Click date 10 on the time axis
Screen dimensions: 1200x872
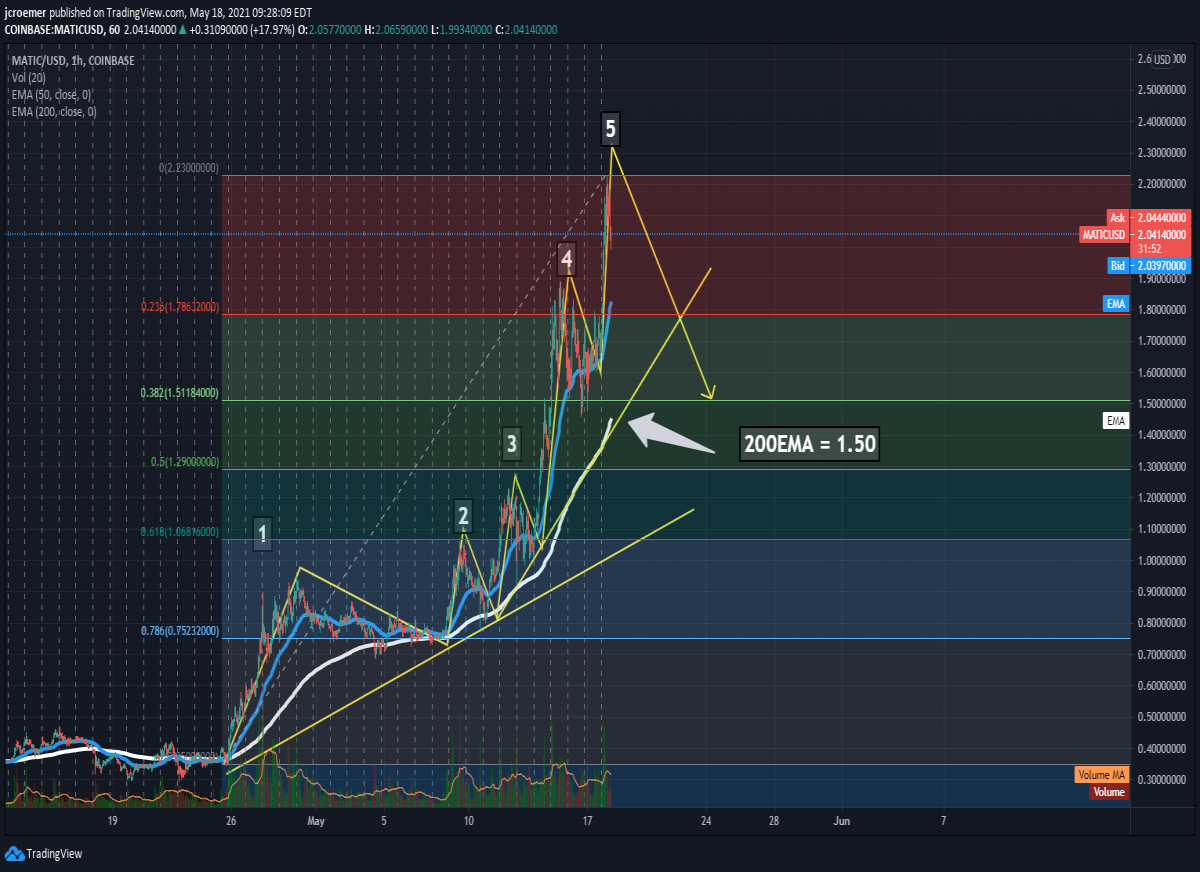click(468, 821)
